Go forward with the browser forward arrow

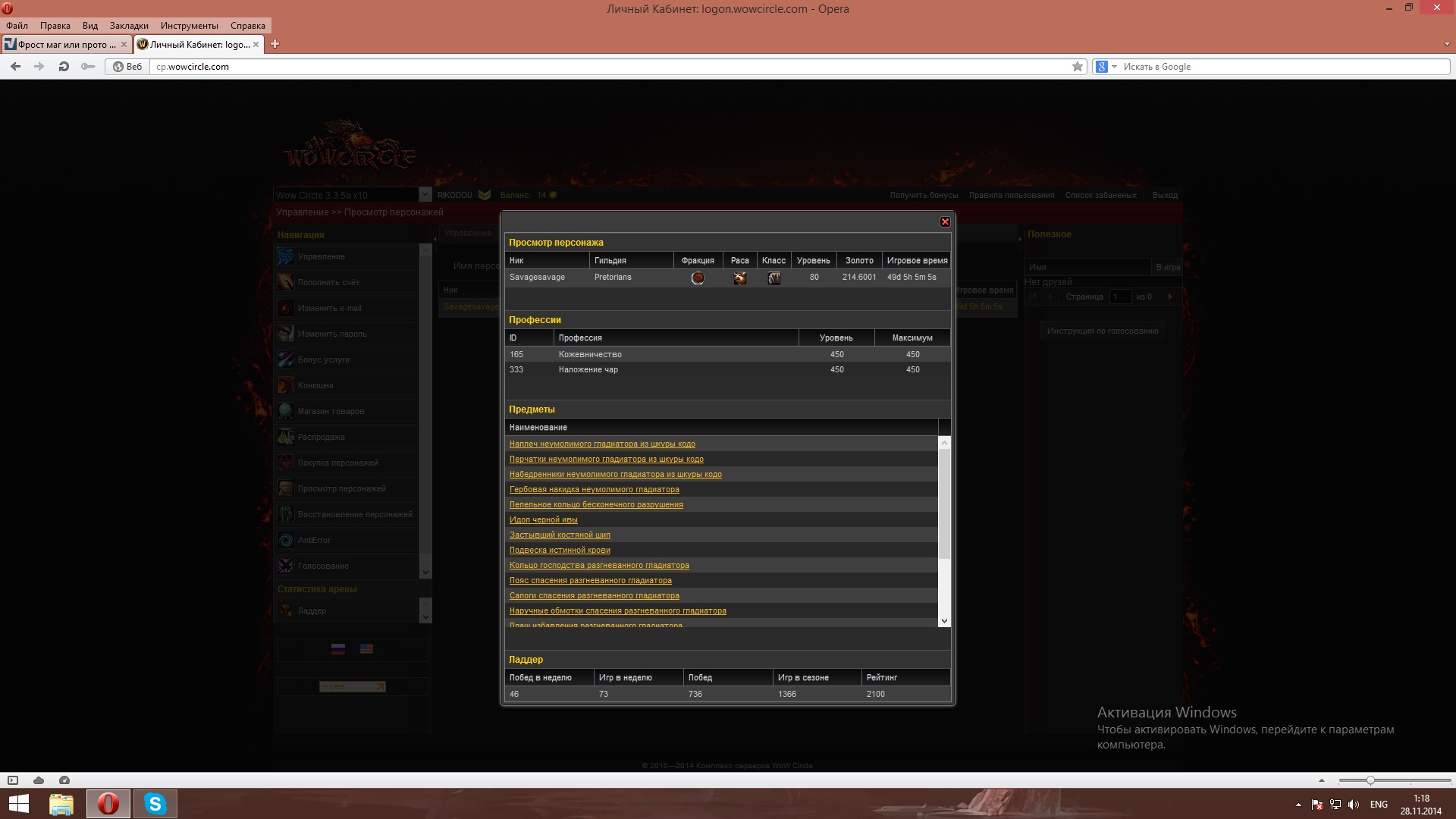click(x=39, y=67)
